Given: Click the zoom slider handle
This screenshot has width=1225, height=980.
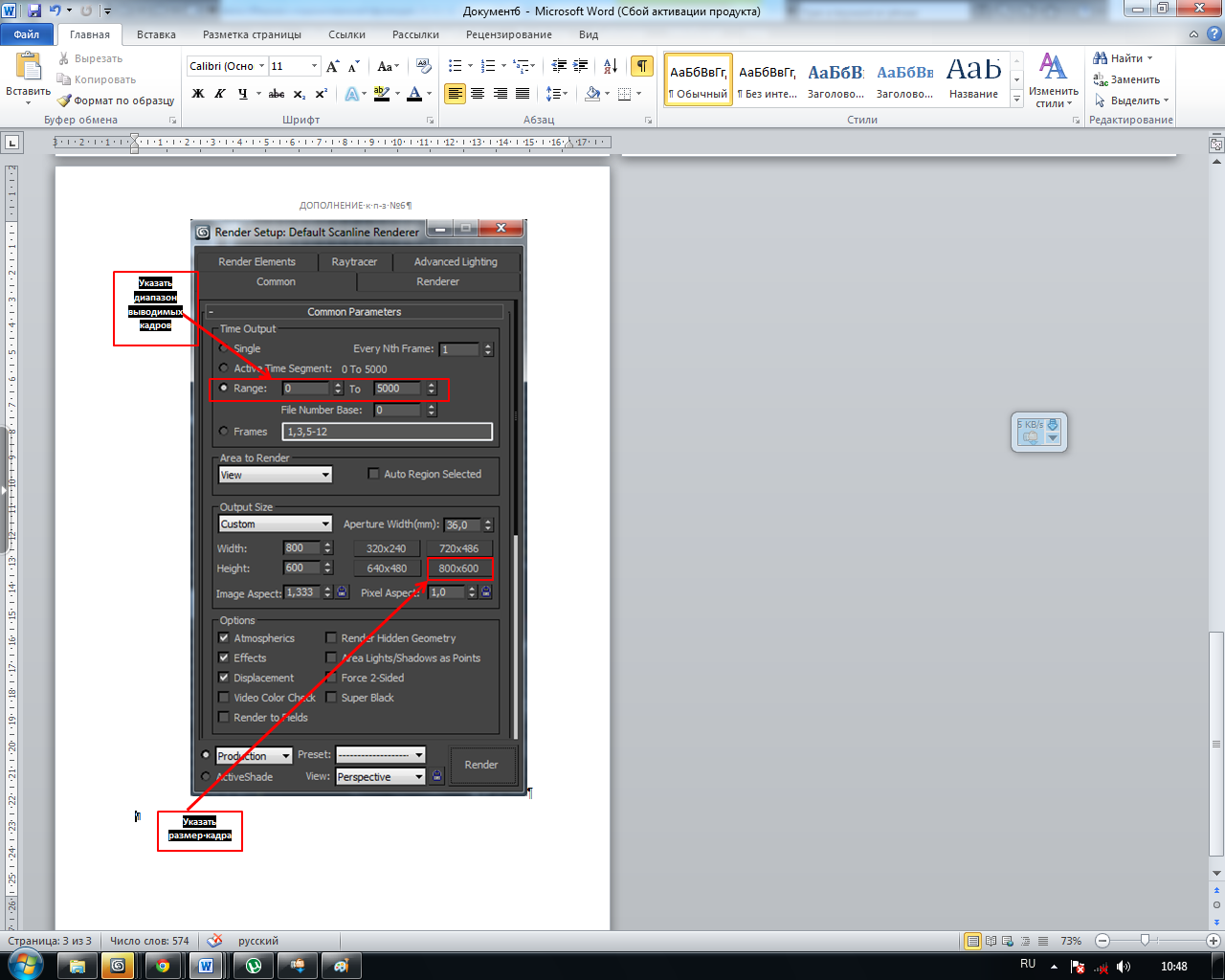Looking at the screenshot, I should coord(1145,941).
